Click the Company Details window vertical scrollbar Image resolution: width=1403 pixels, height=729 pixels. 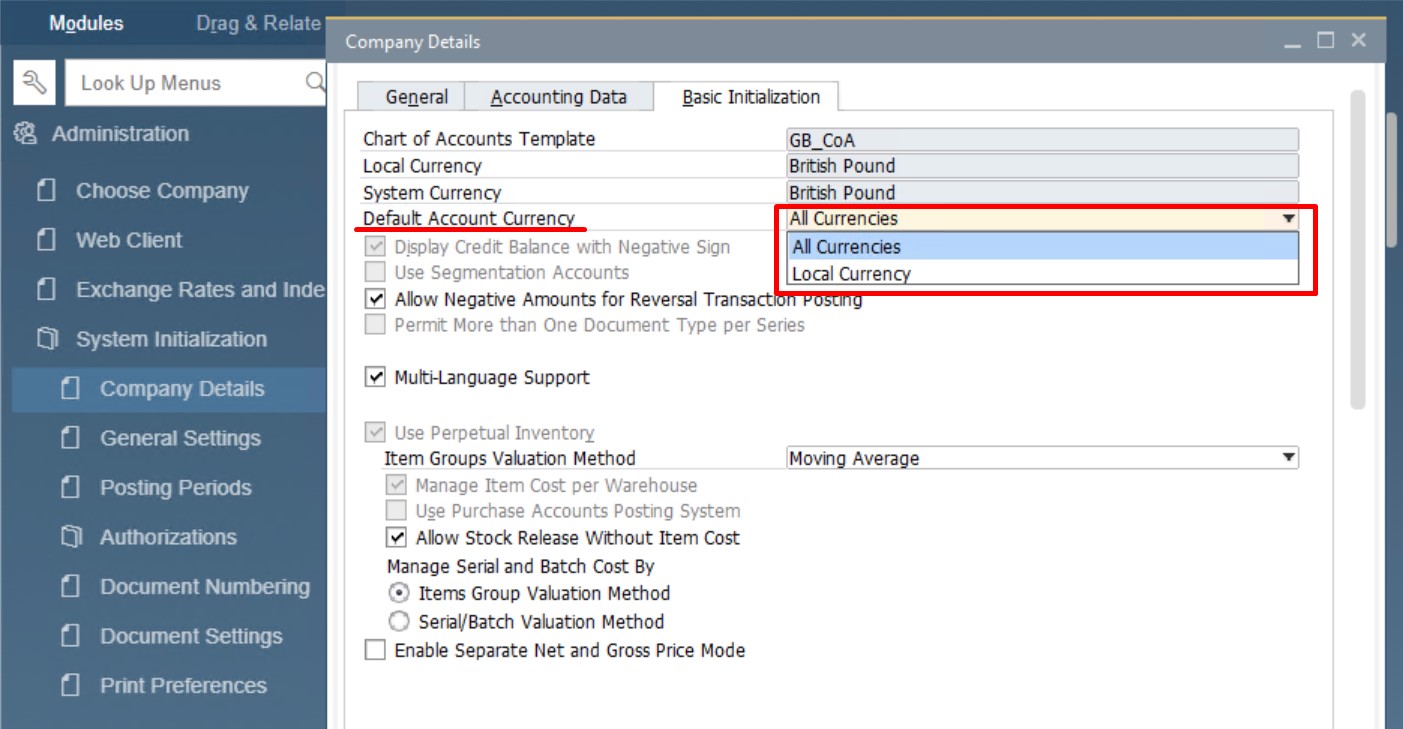click(1357, 250)
